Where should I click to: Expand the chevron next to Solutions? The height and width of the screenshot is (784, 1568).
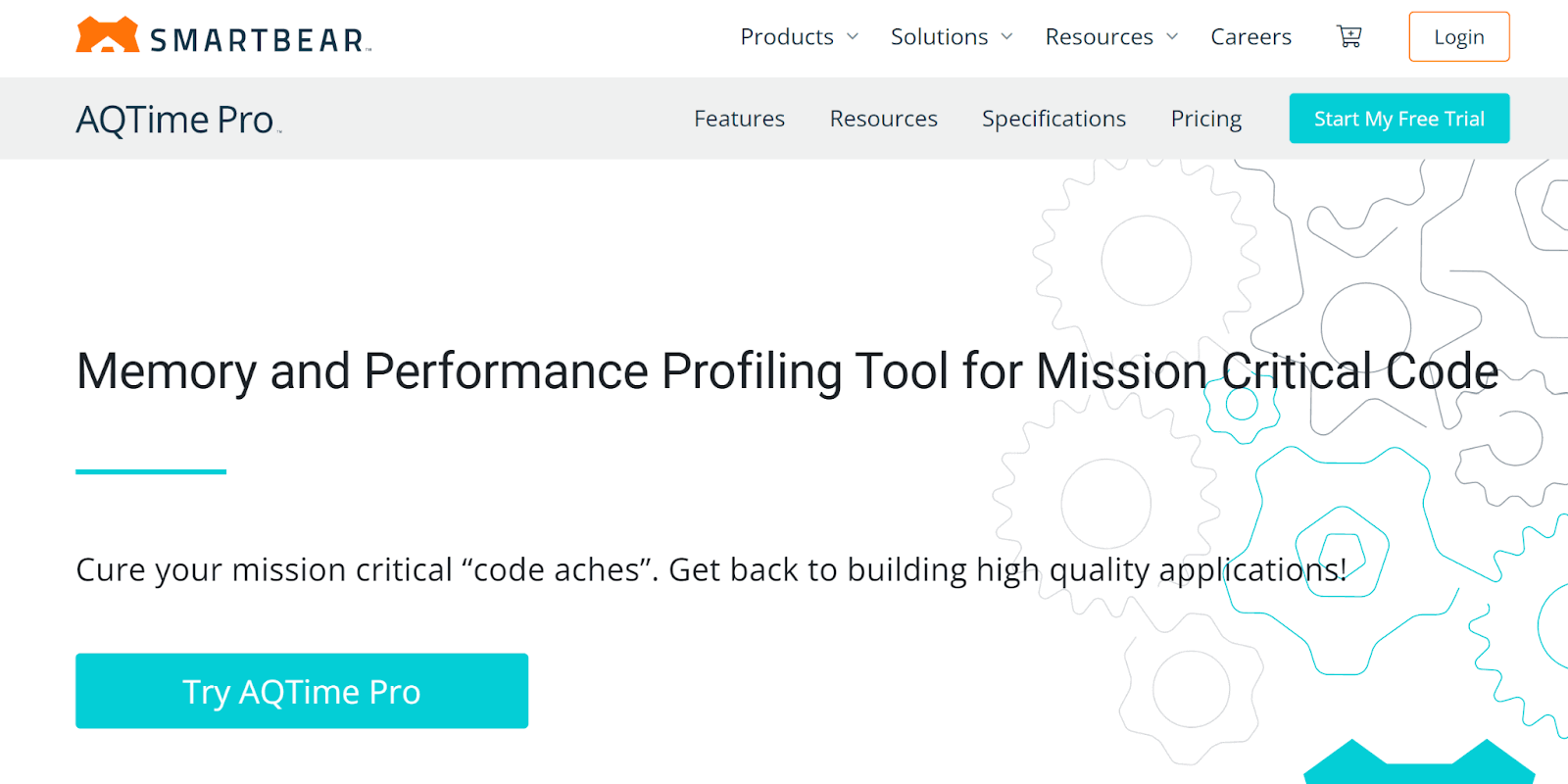pos(1006,37)
